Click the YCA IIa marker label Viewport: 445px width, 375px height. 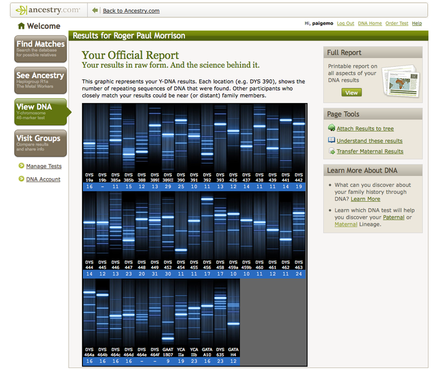point(181,352)
